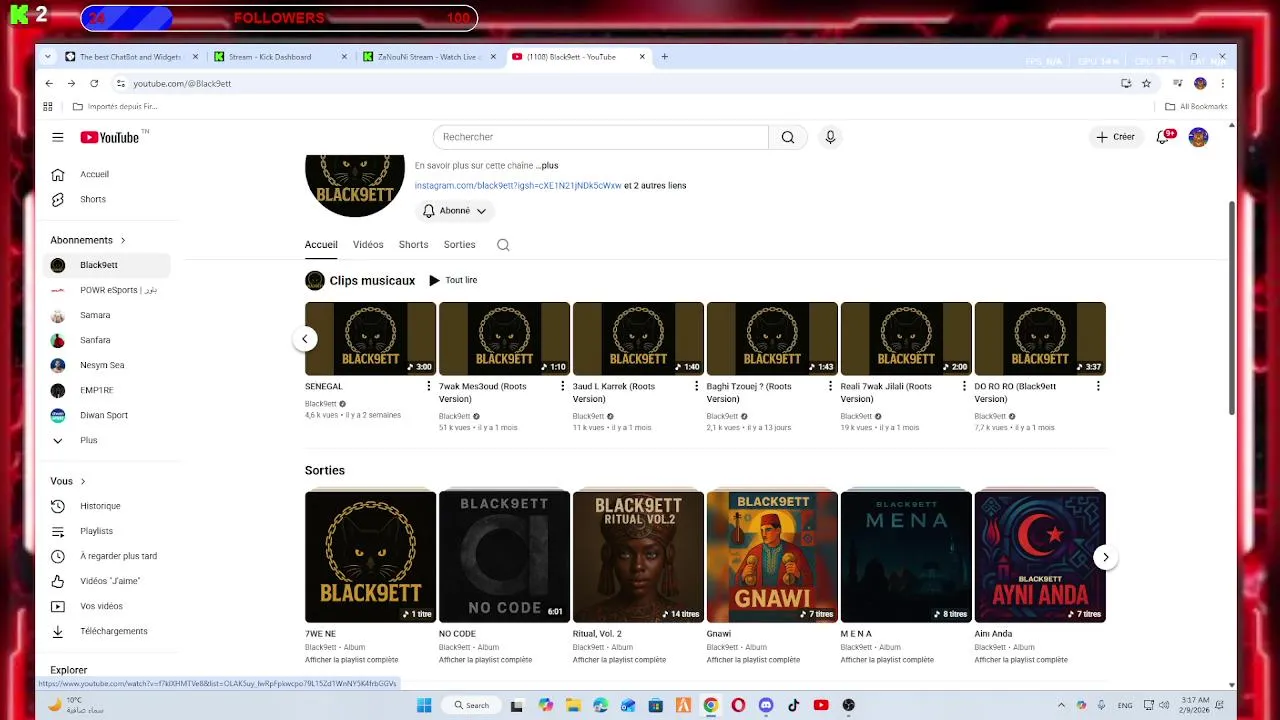This screenshot has height=720, width=1280.
Task: Open the Abonné subscription dropdown
Action: pos(455,211)
